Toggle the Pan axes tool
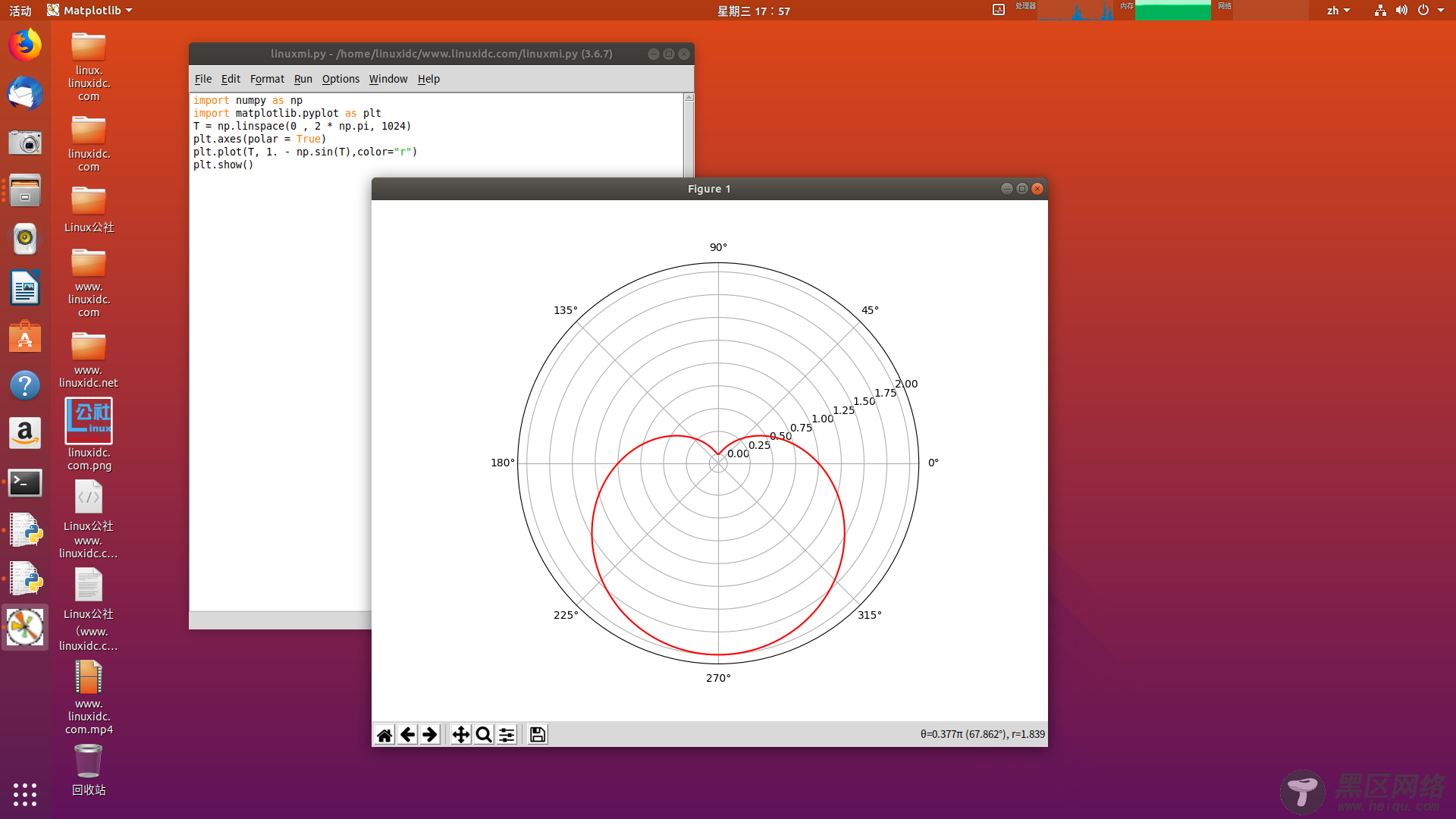 coord(460,735)
